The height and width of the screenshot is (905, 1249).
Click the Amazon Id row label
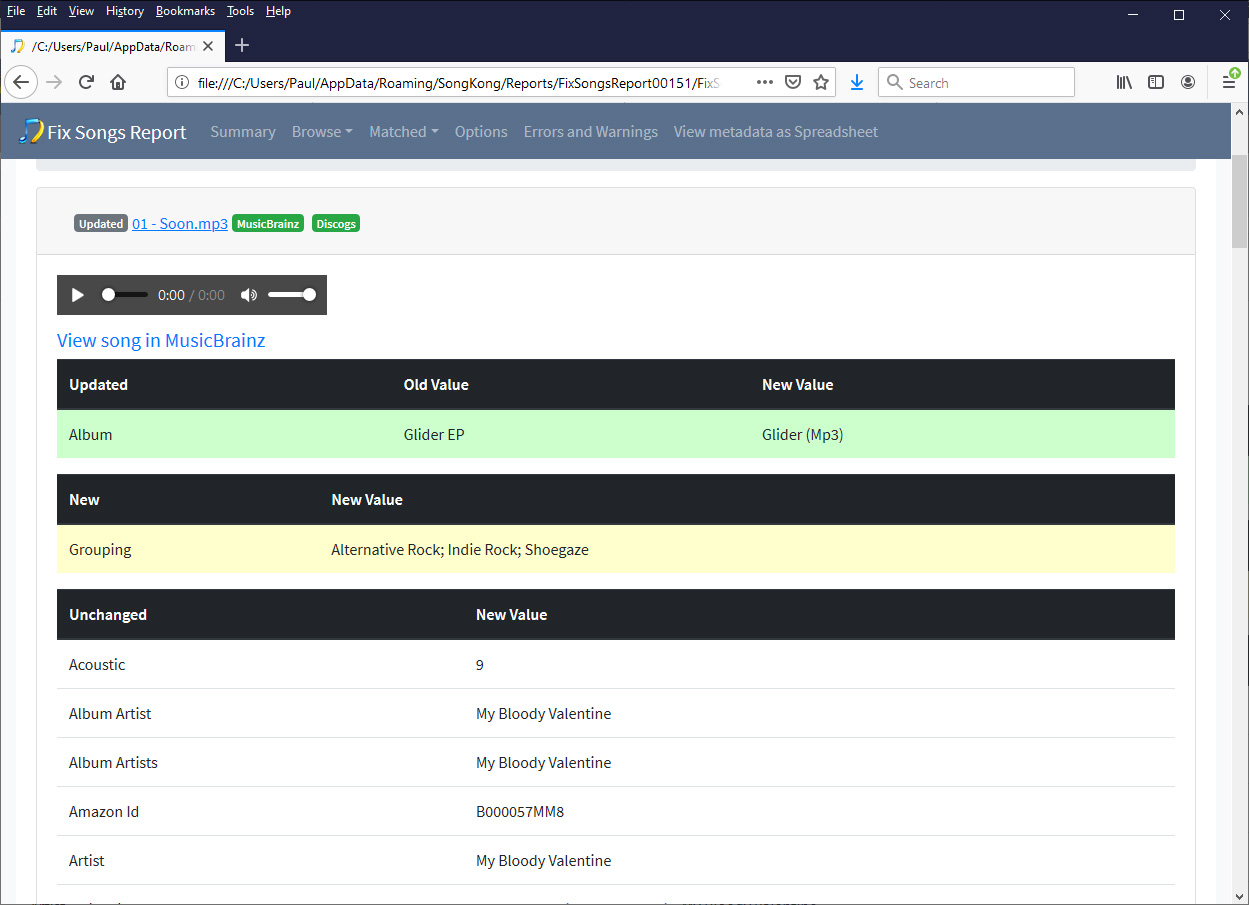[104, 812]
